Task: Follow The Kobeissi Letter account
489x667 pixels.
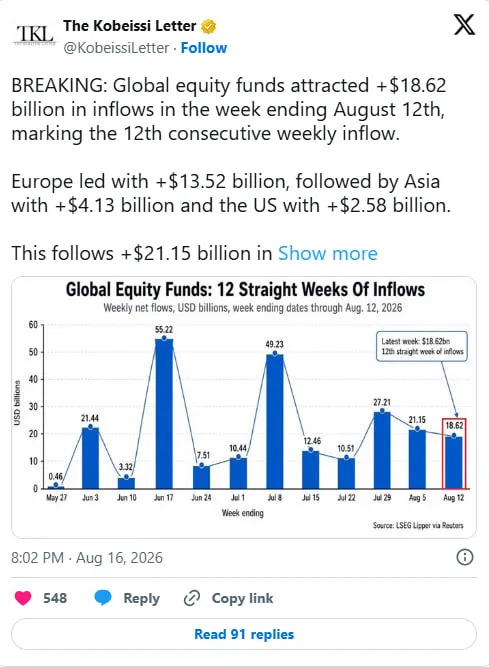Action: point(204,48)
